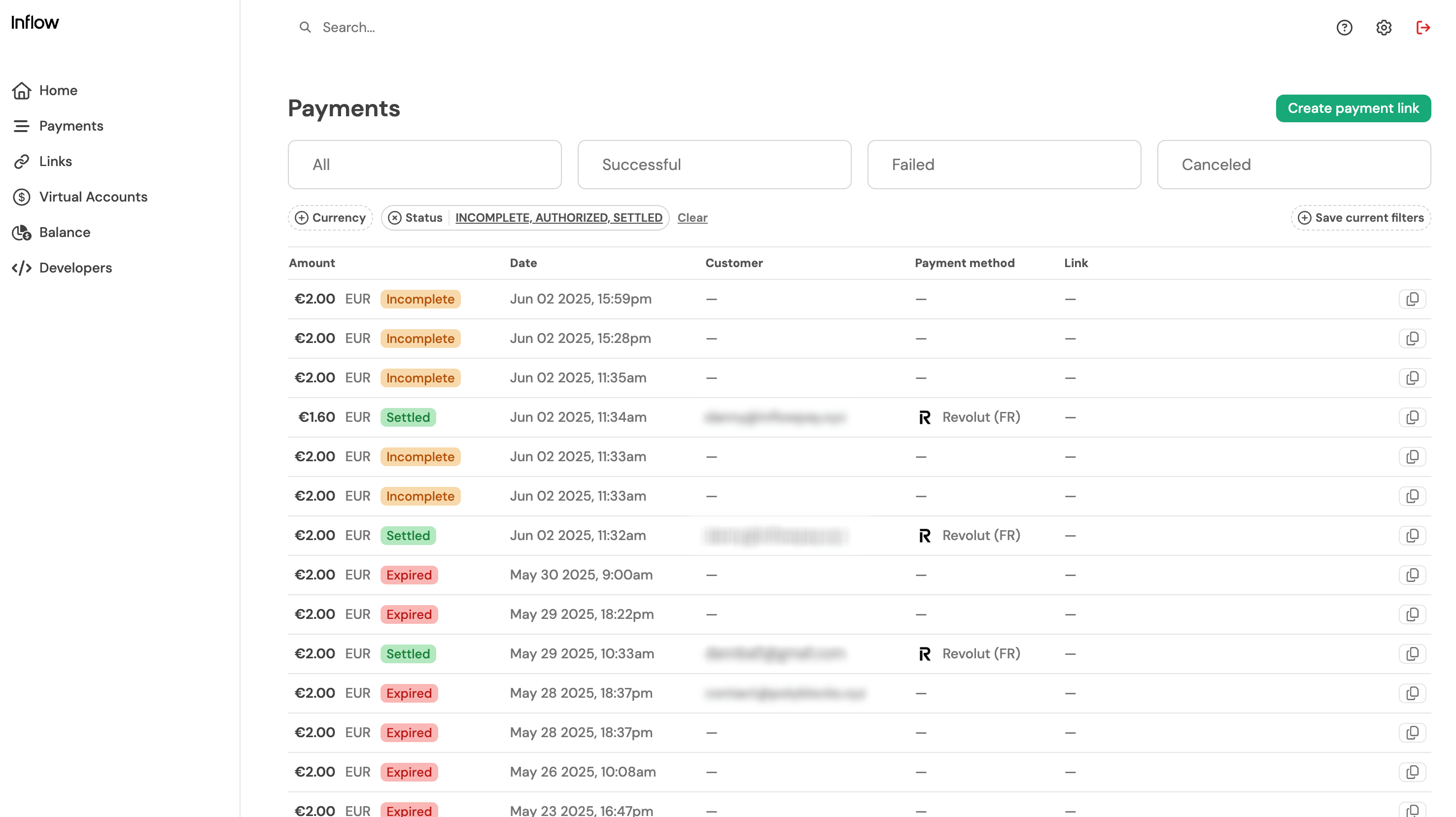The height and width of the screenshot is (817, 1456).
Task: Click the help question mark icon
Action: (1344, 27)
